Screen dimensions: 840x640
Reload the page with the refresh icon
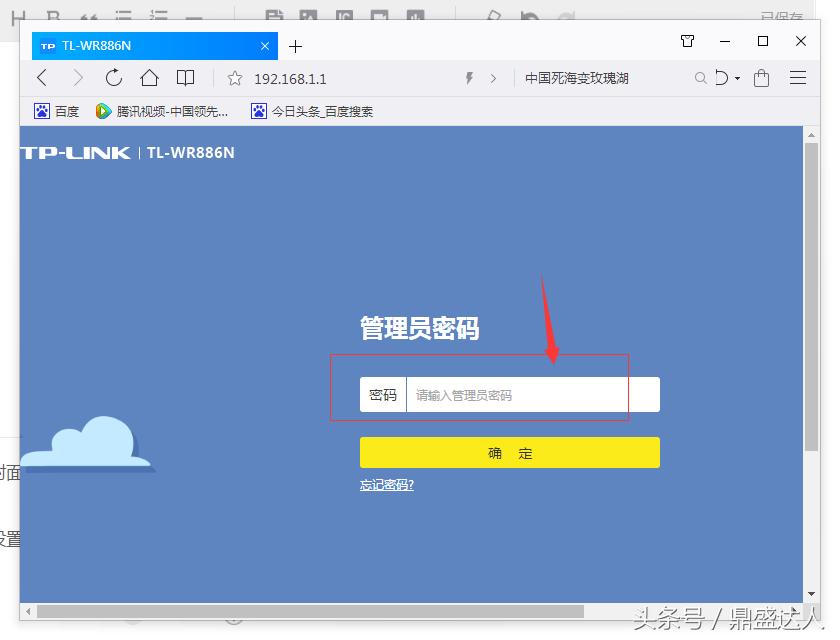click(114, 78)
